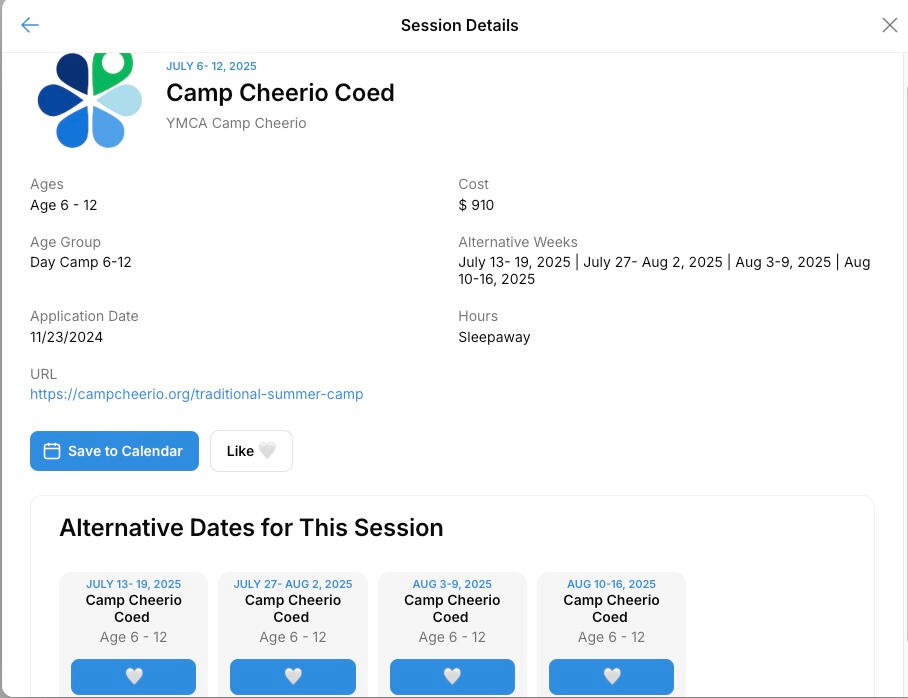Open the Aug 10-16, 2025 session card
Viewport: 908px width, 698px height.
(611, 609)
